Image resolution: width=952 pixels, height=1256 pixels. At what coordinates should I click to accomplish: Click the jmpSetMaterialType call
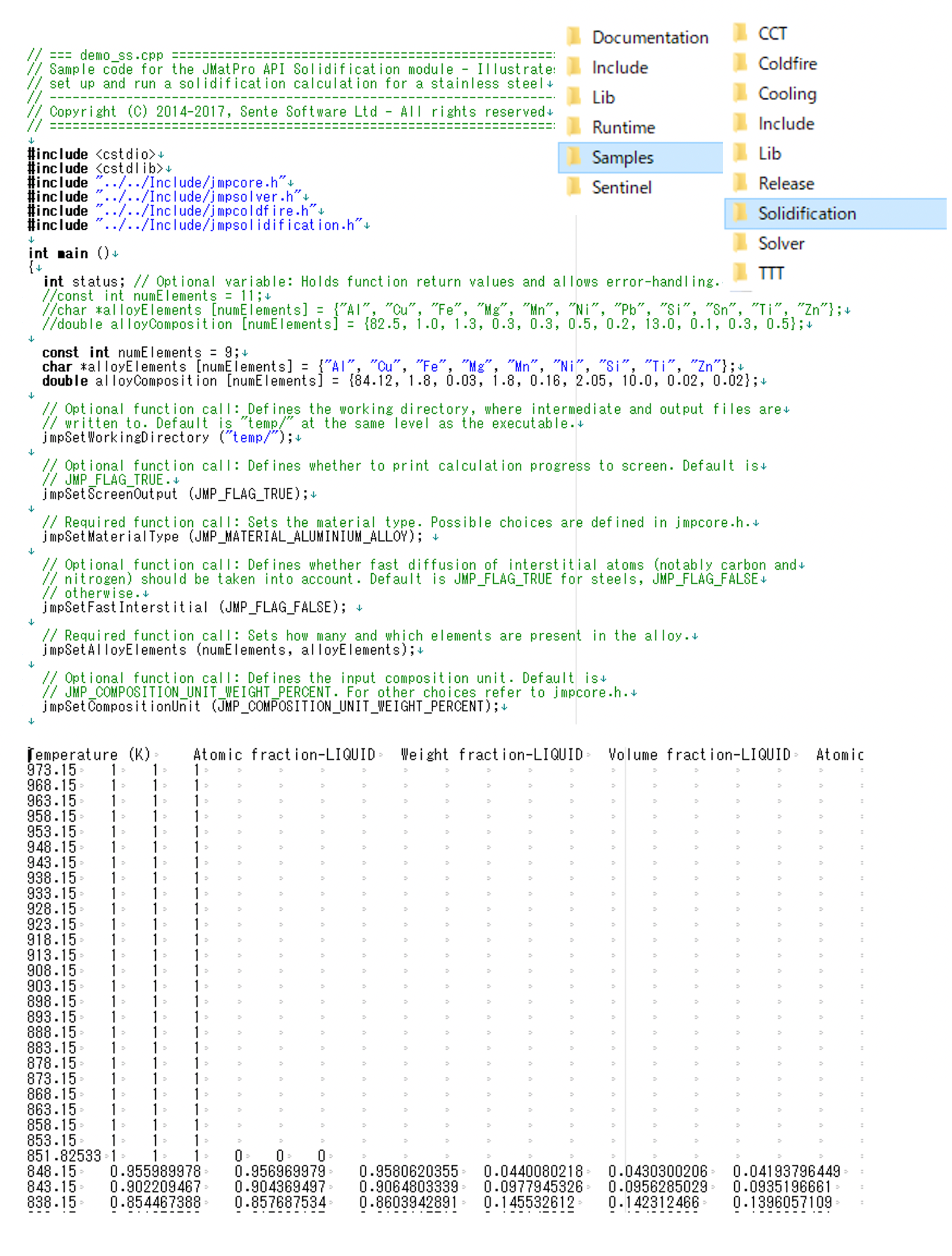point(233,537)
